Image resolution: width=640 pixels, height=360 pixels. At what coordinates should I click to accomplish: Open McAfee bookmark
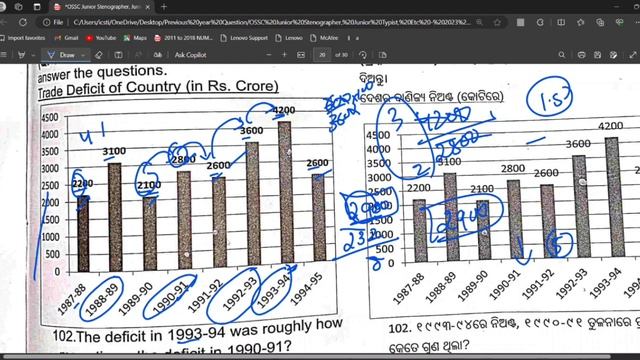(x=324, y=38)
